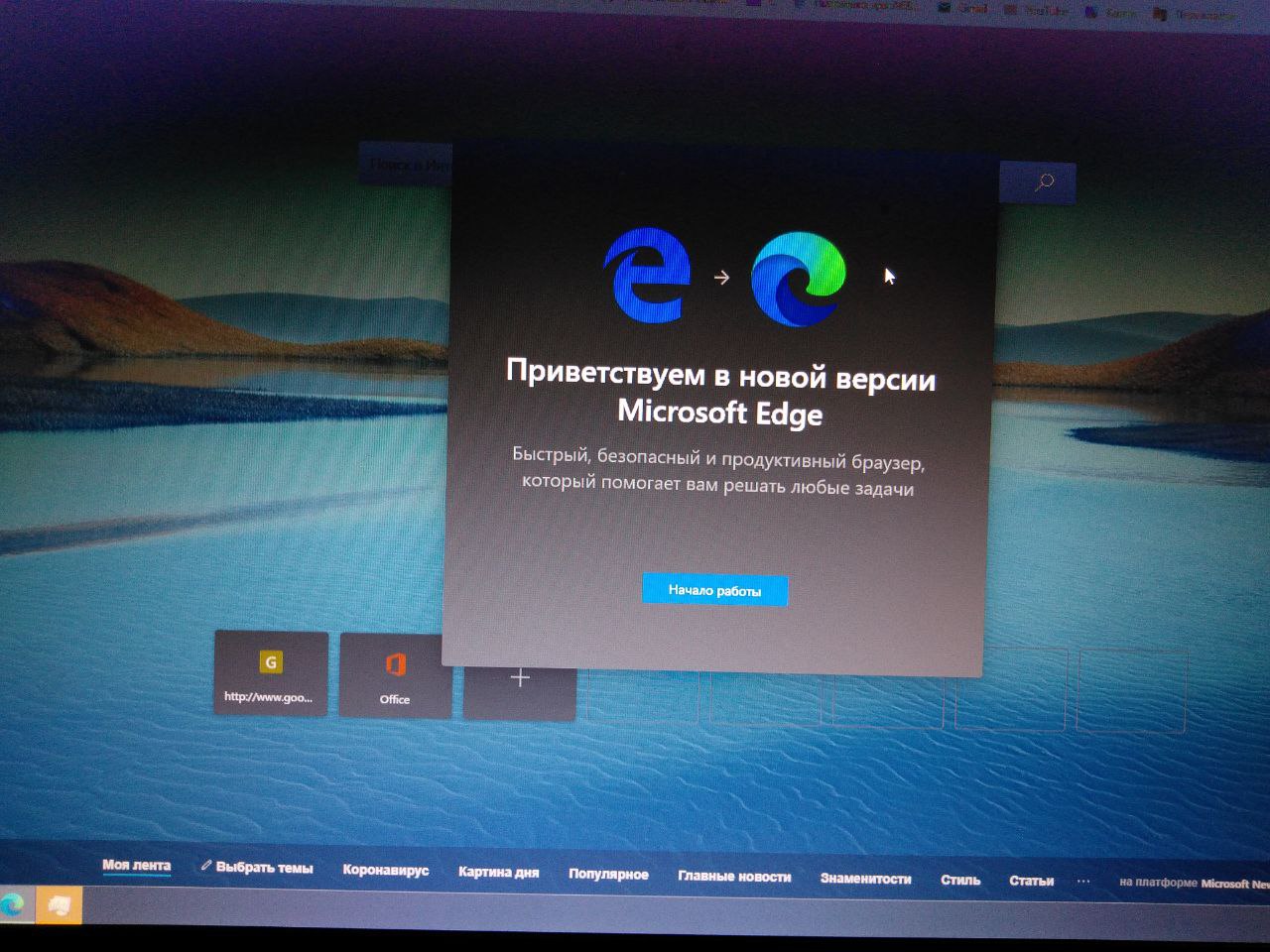
Task: Open the Office quick link tile
Action: pos(395,674)
